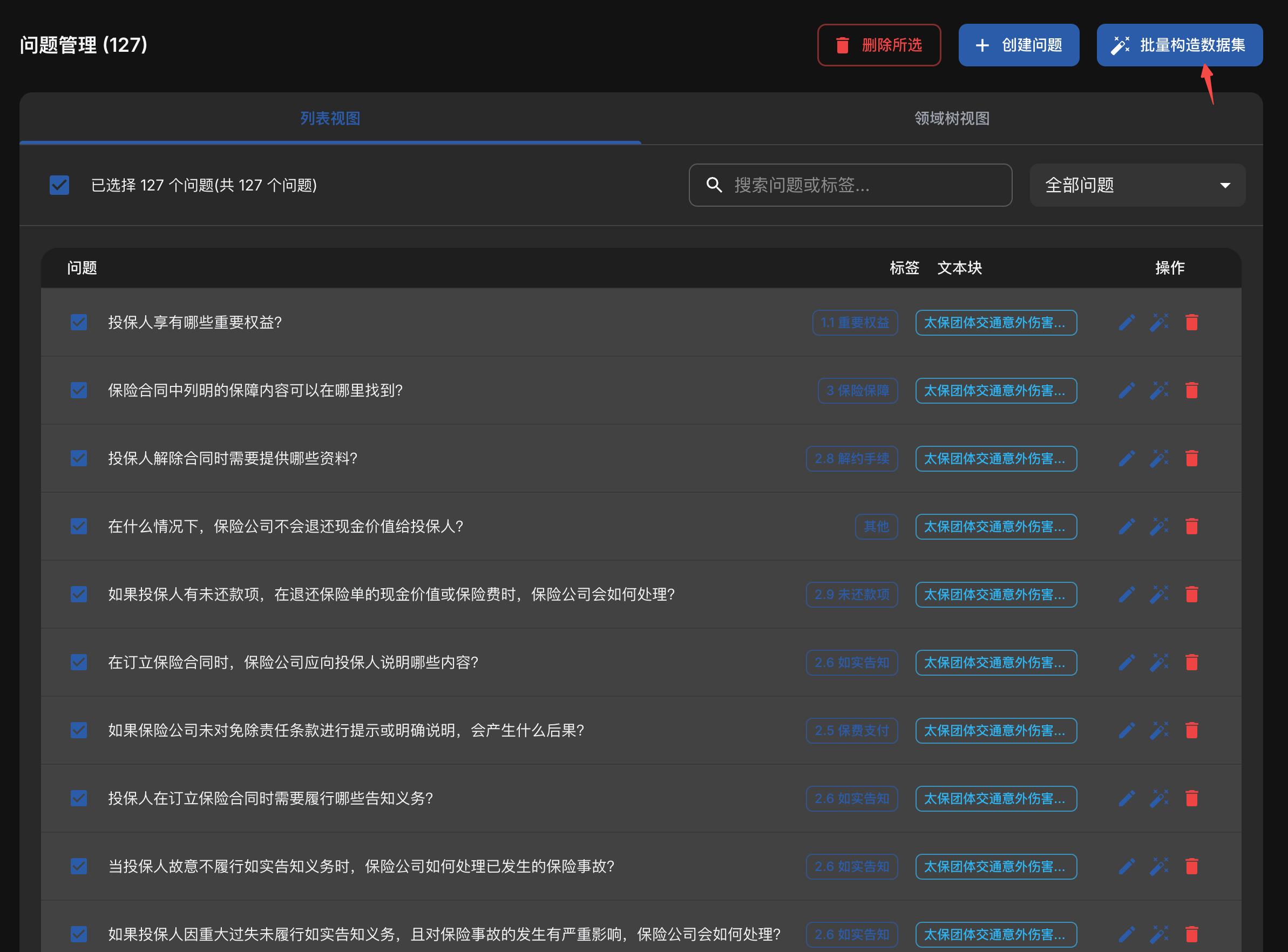Image resolution: width=1288 pixels, height=952 pixels.
Task: Edit the question about 投保人享有哪些重要权益
Action: [1126, 322]
